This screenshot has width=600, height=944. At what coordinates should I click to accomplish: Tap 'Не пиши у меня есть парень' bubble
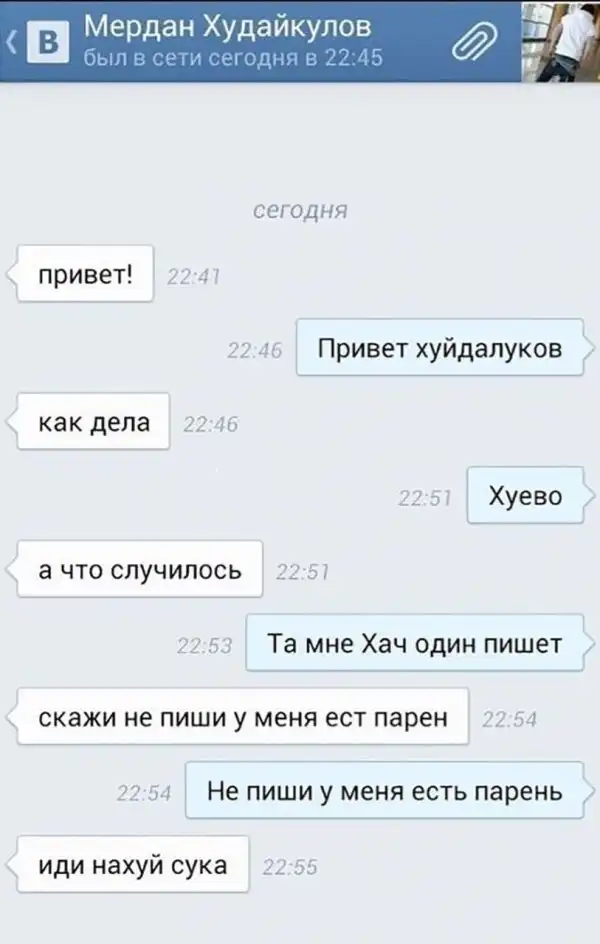pos(385,790)
